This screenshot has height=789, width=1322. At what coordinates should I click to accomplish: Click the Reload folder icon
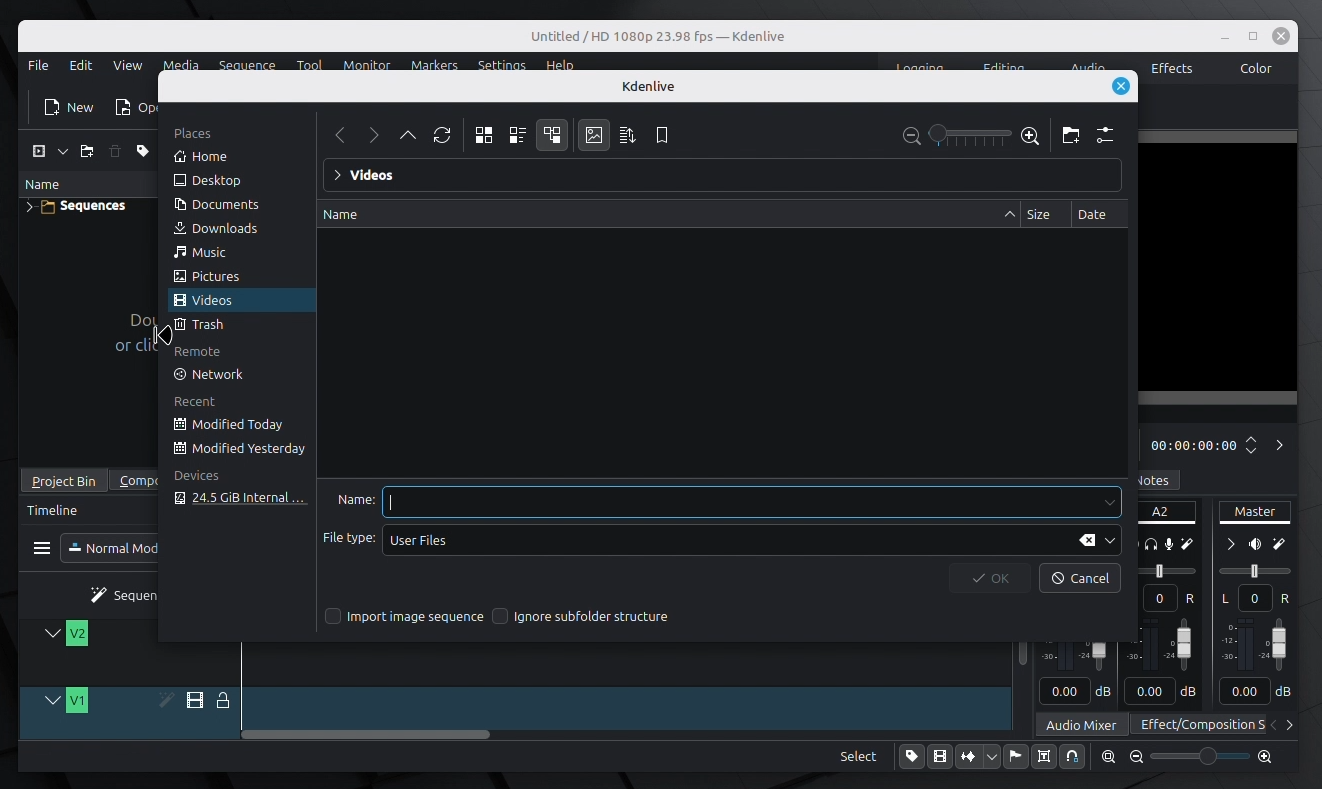pyautogui.click(x=442, y=135)
